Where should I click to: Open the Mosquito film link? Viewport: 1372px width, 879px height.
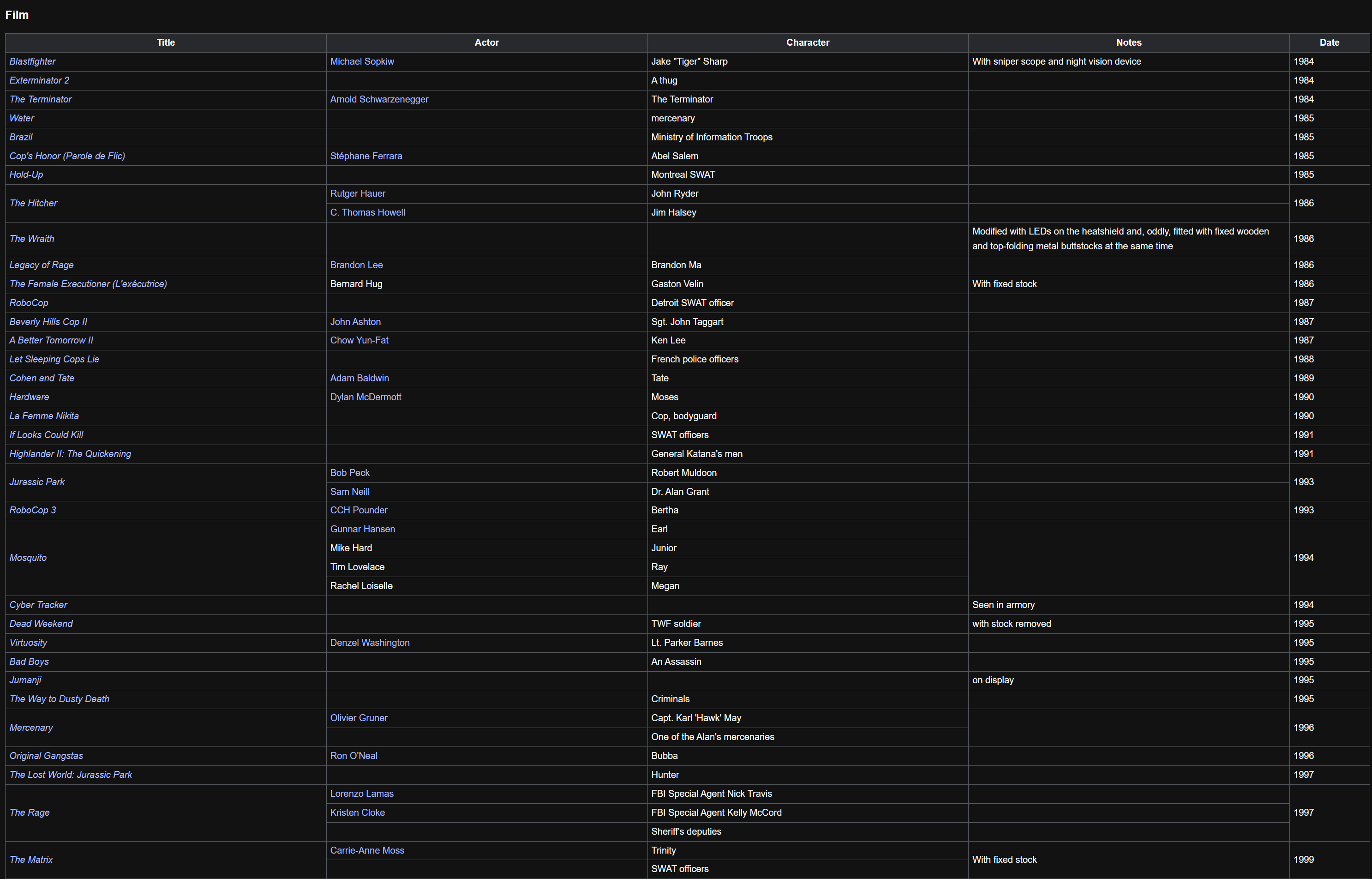click(28, 558)
